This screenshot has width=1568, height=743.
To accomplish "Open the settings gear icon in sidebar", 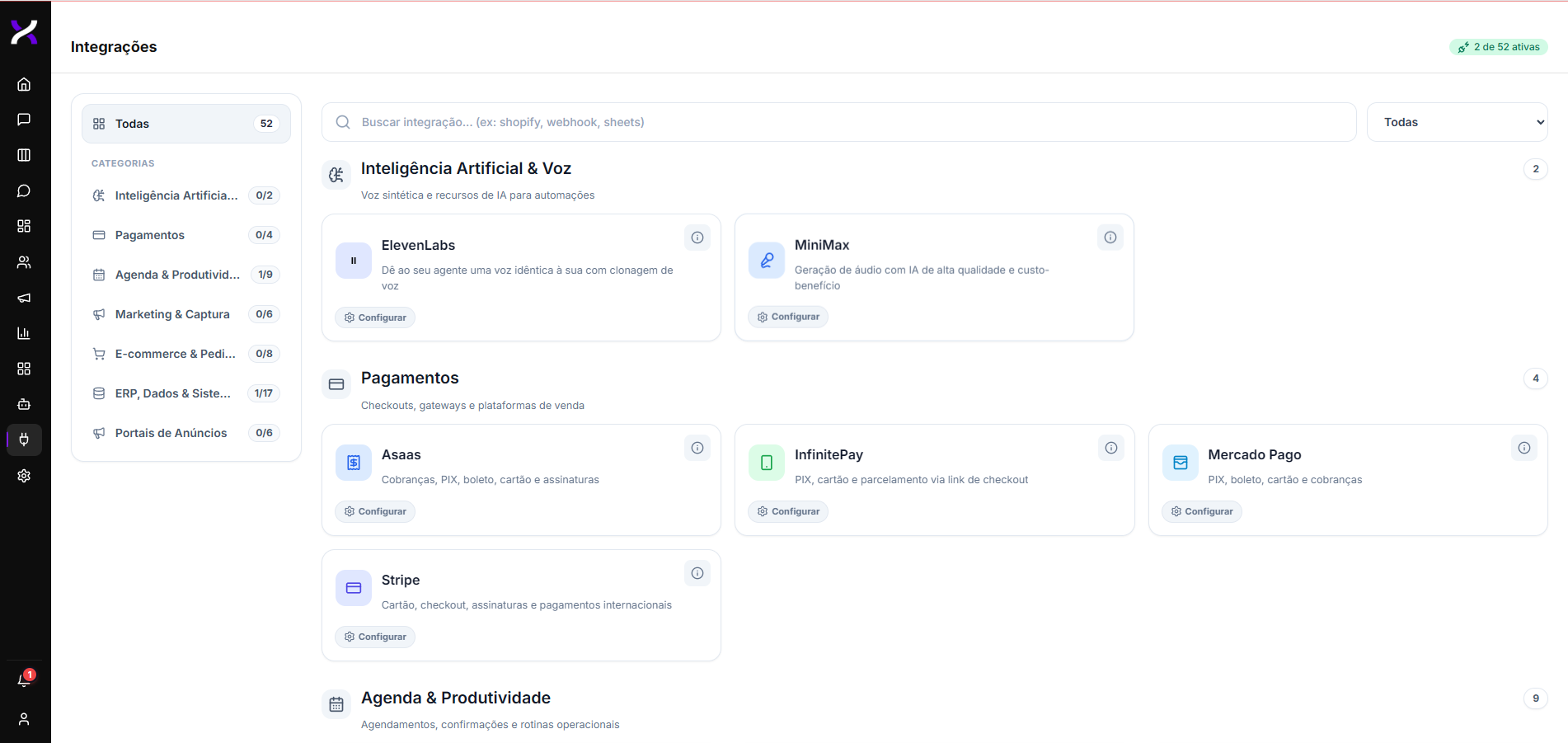I will (x=24, y=476).
